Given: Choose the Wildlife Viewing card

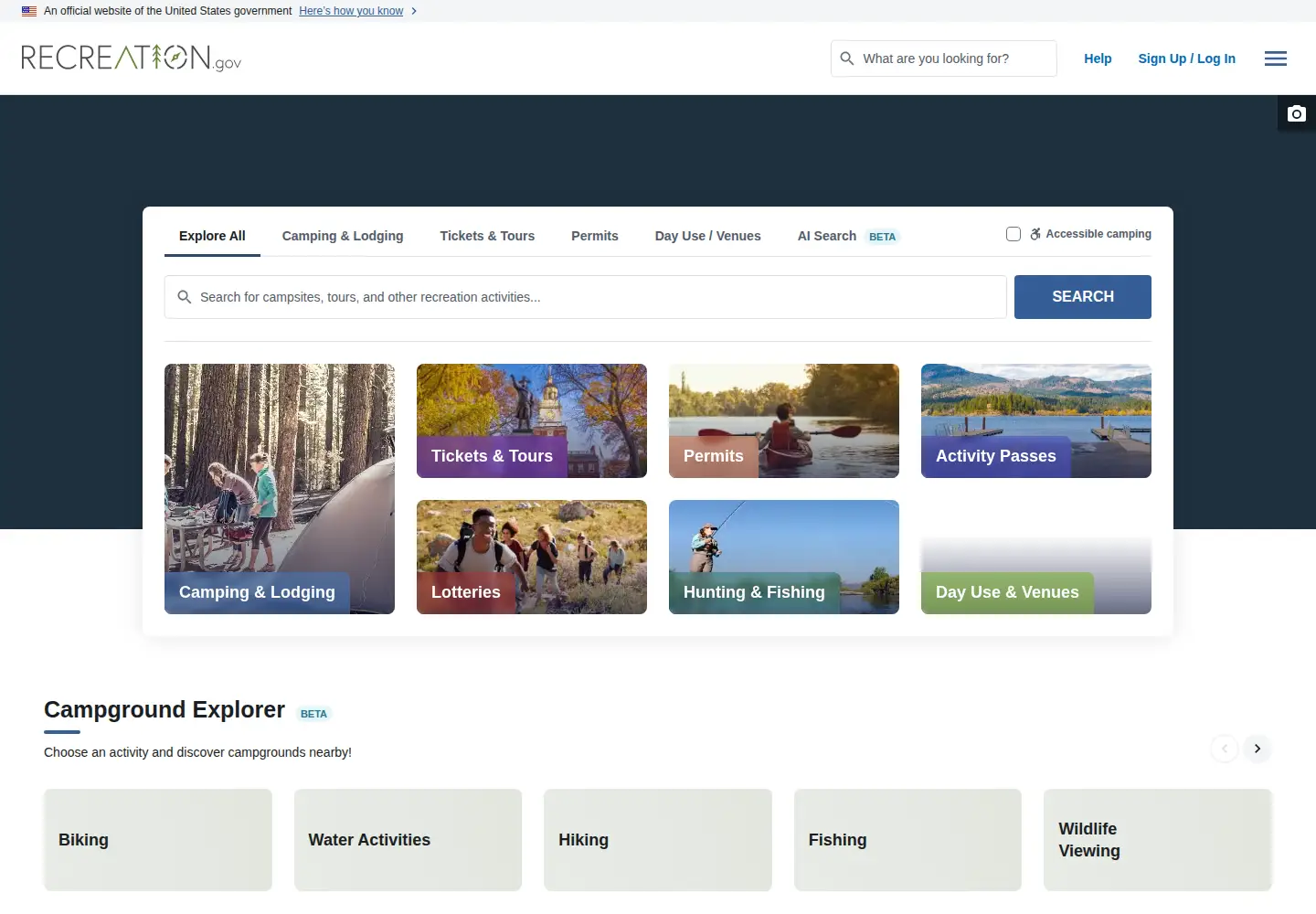Looking at the screenshot, I should tap(1158, 840).
